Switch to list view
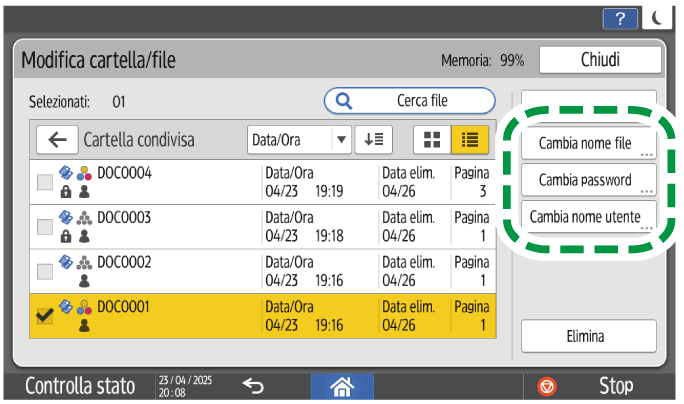The width and height of the screenshot is (684, 404). [x=470, y=140]
